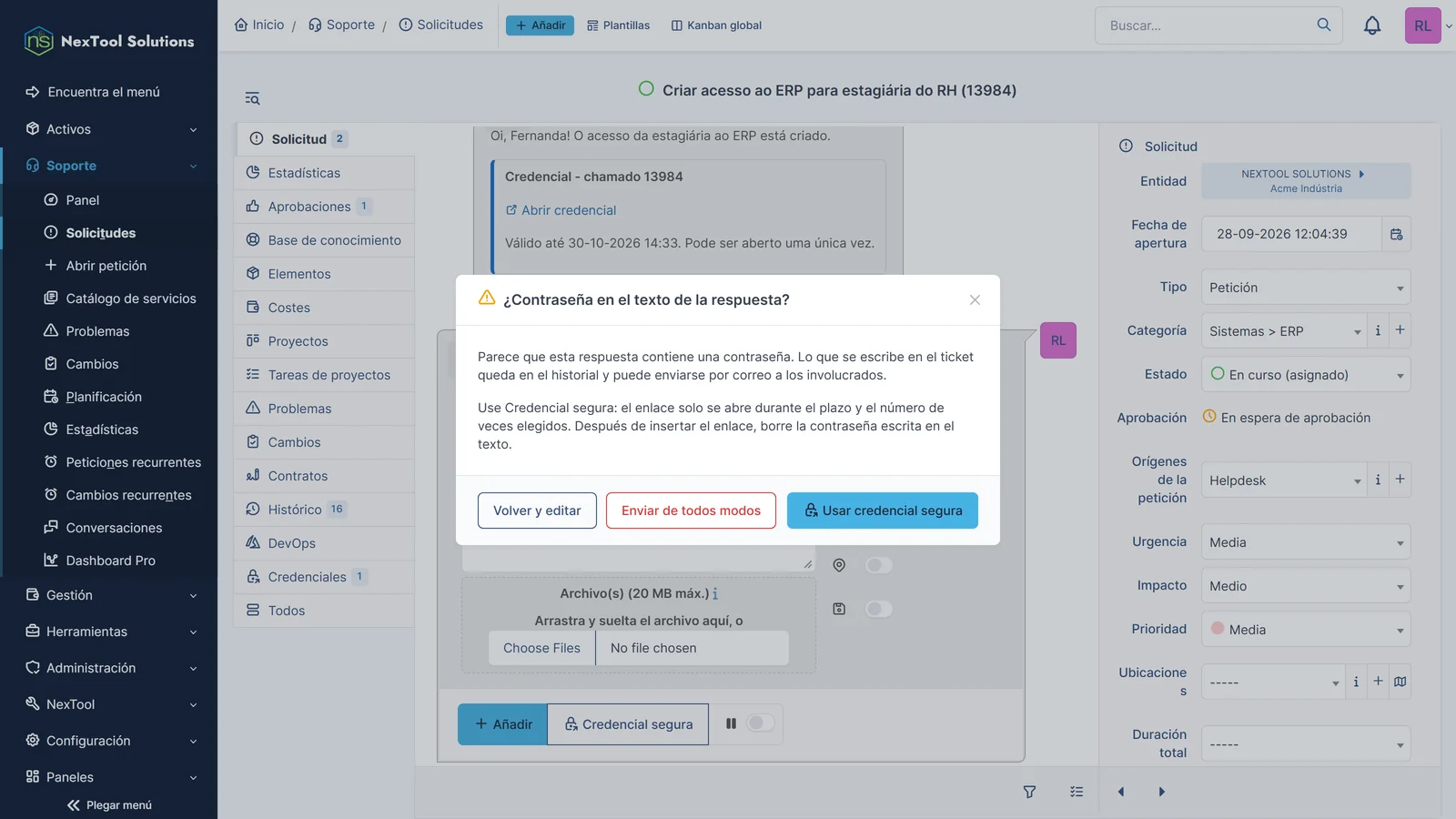The width and height of the screenshot is (1456, 819).
Task: Collapse sidebar with Plegar menú
Action: point(109,805)
